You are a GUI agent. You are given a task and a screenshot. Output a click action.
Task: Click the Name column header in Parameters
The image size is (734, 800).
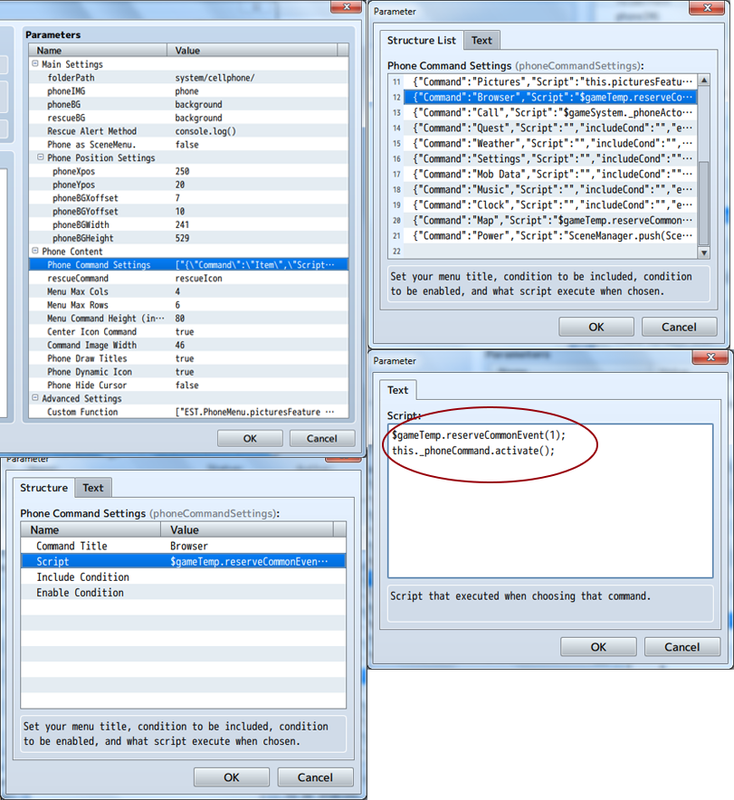[x=98, y=50]
